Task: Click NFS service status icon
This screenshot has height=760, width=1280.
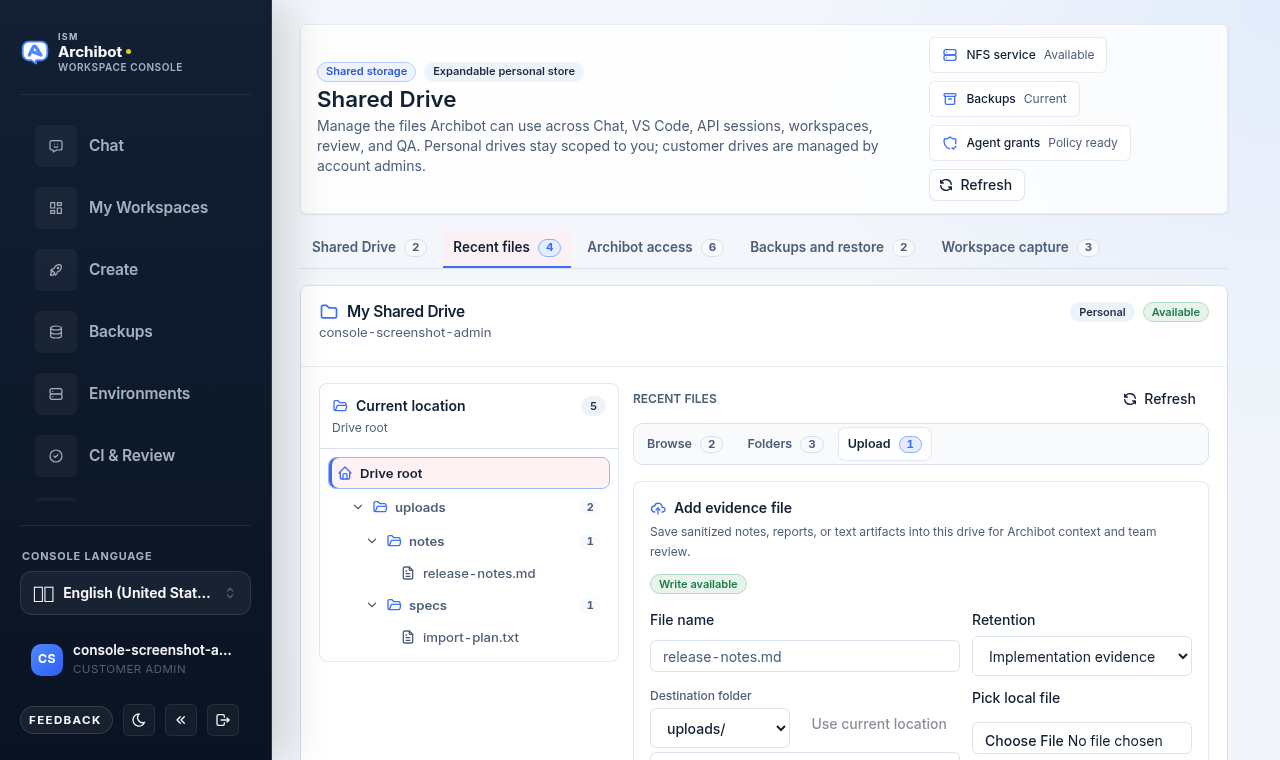Action: click(950, 55)
